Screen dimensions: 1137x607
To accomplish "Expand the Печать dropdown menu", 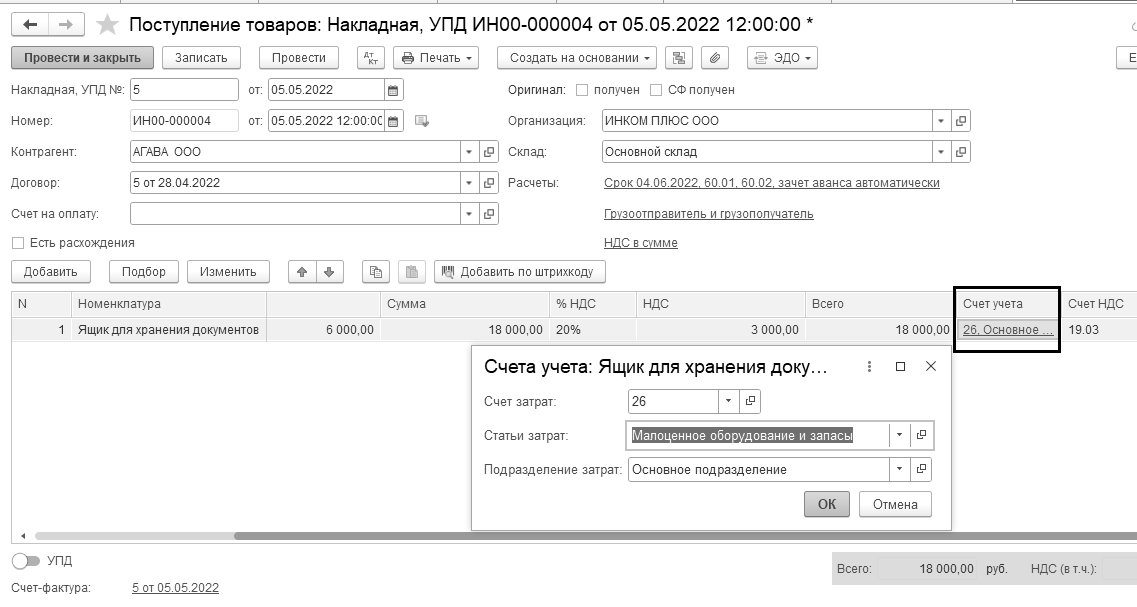I will (436, 58).
